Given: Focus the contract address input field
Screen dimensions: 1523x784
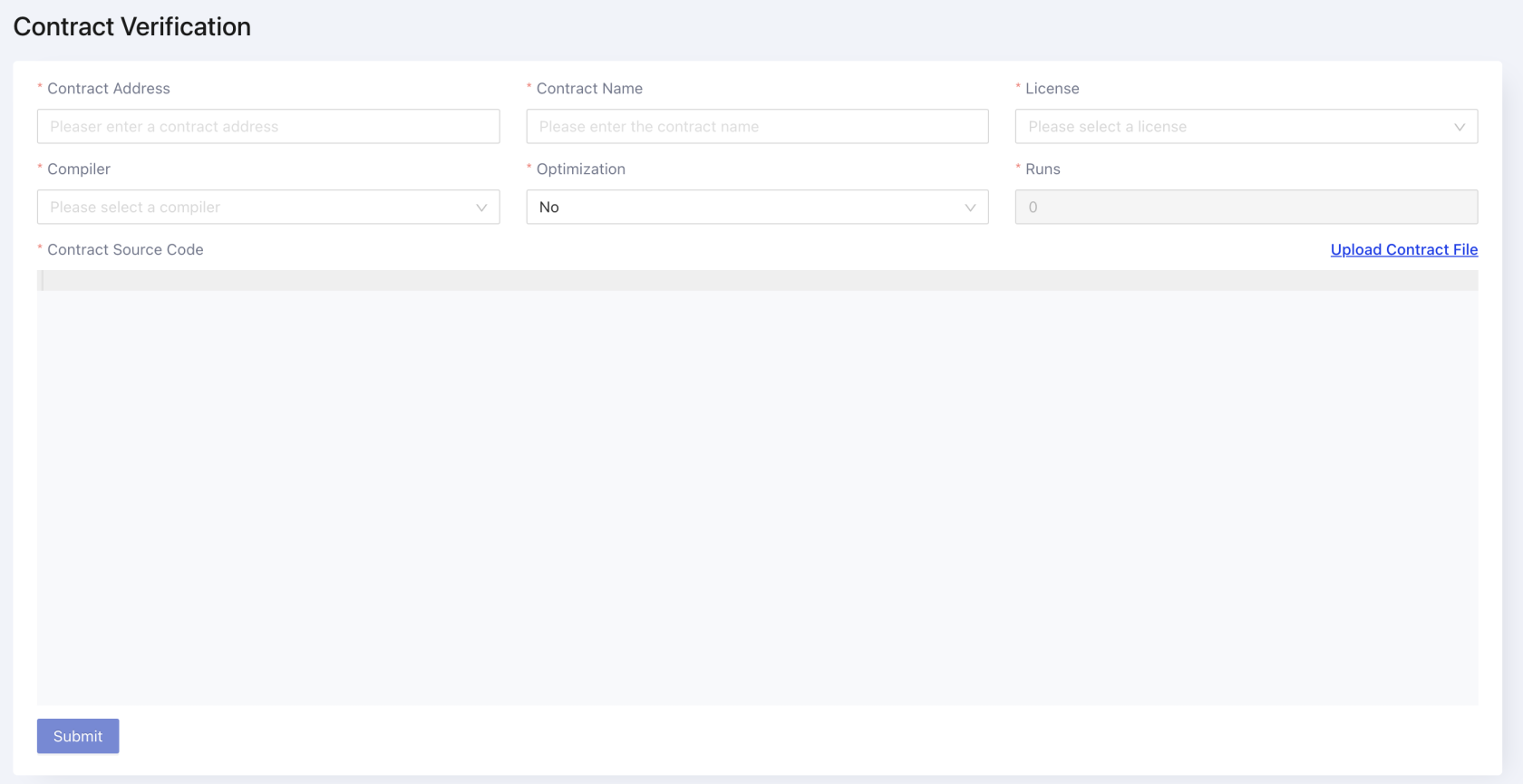Looking at the screenshot, I should (x=267, y=127).
